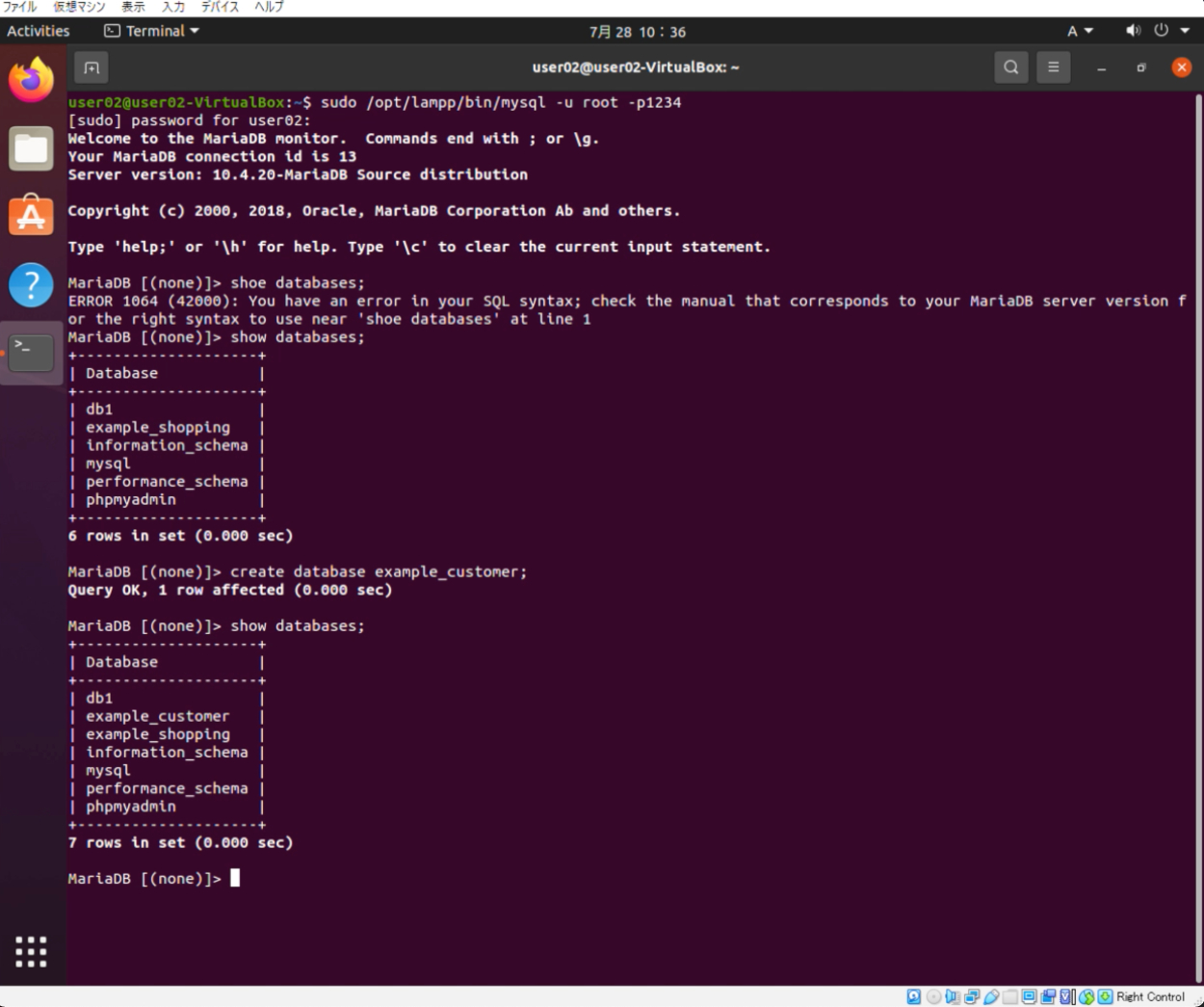Open Firefox from the dock
1204x1007 pixels.
31,80
